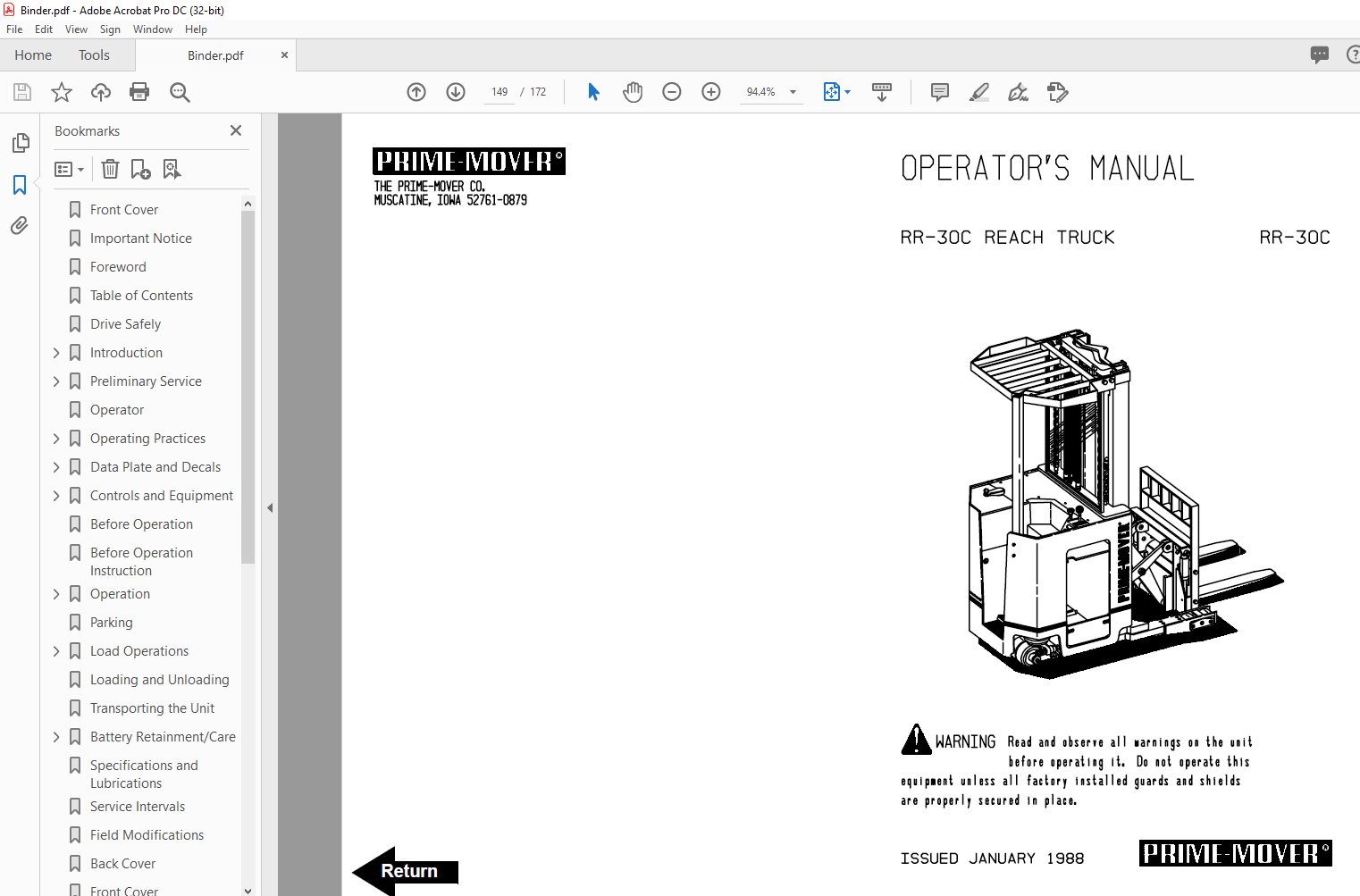Jump to Front Cover bookmark
Viewport: 1360px width, 896px height.
(x=124, y=210)
